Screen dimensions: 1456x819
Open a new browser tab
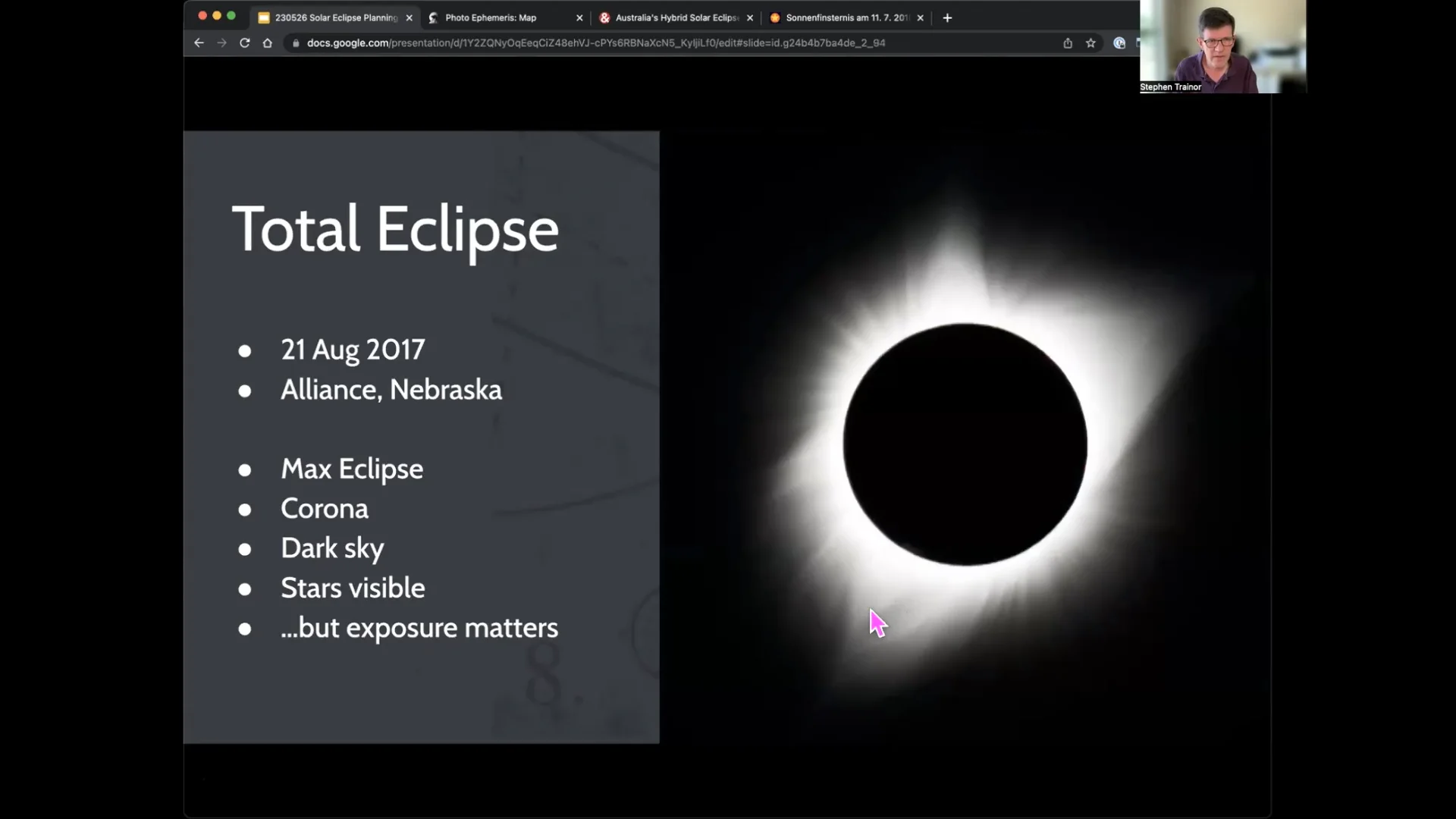click(x=946, y=17)
